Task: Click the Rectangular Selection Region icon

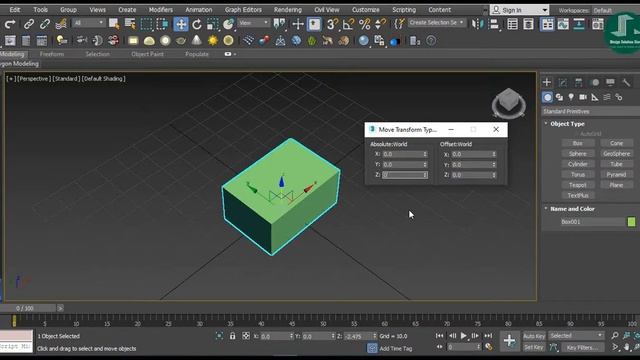Action: coord(146,24)
